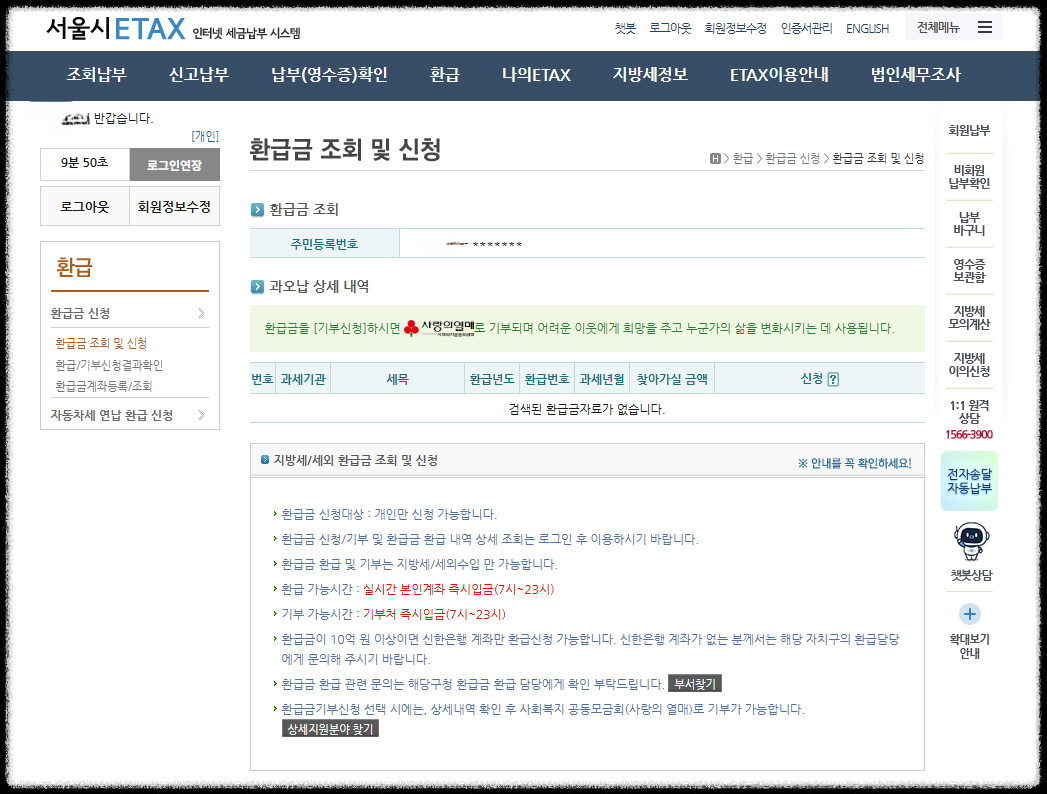This screenshot has height=794, width=1047.
Task: Click the top bar 회원정보수정 link
Action: pyautogui.click(x=736, y=28)
